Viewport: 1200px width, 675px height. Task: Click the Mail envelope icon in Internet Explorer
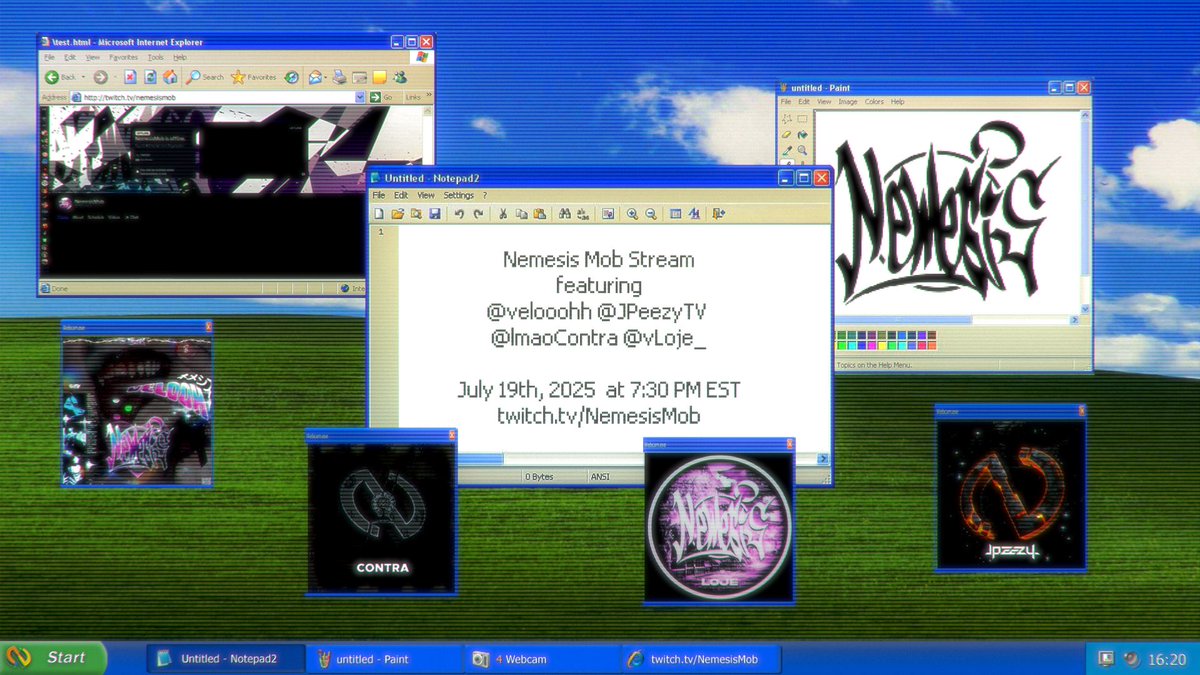(x=314, y=77)
